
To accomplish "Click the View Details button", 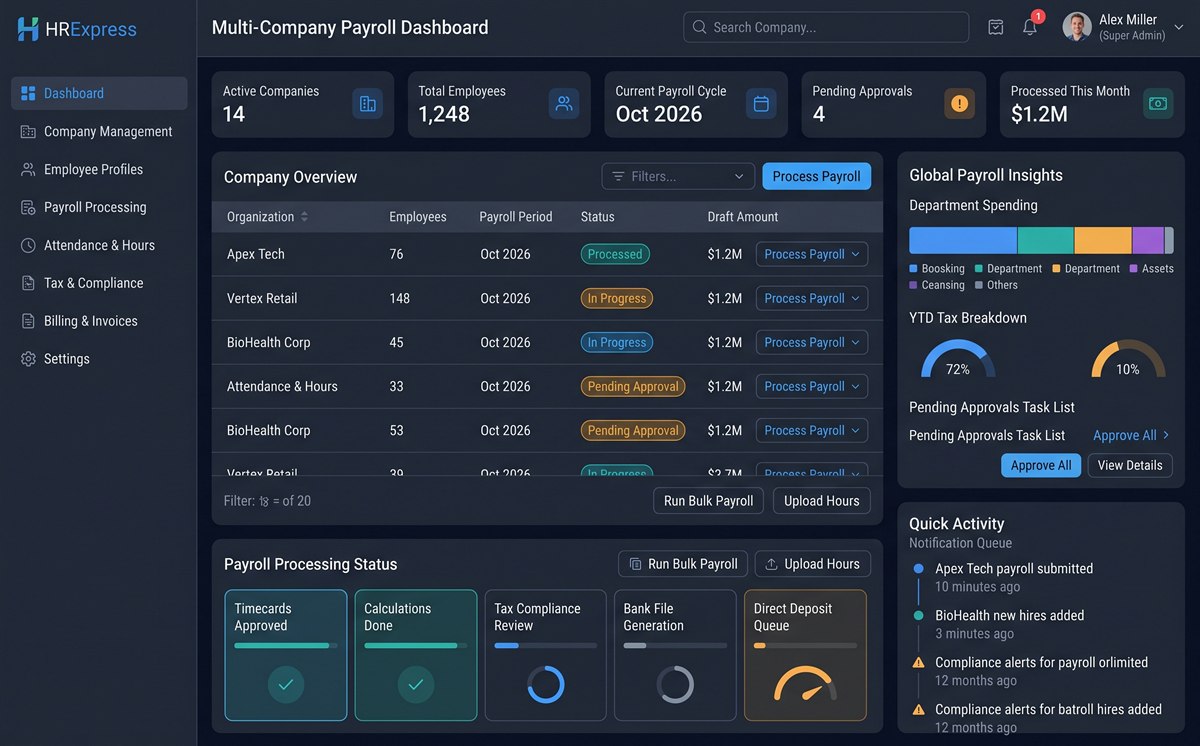I will pos(1130,465).
